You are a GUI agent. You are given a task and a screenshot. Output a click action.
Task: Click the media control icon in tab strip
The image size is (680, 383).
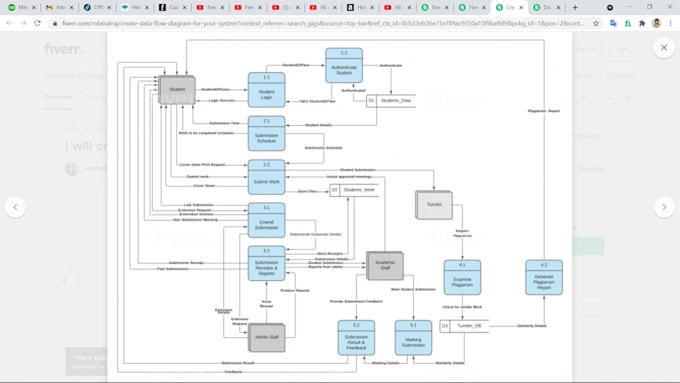(610, 7)
